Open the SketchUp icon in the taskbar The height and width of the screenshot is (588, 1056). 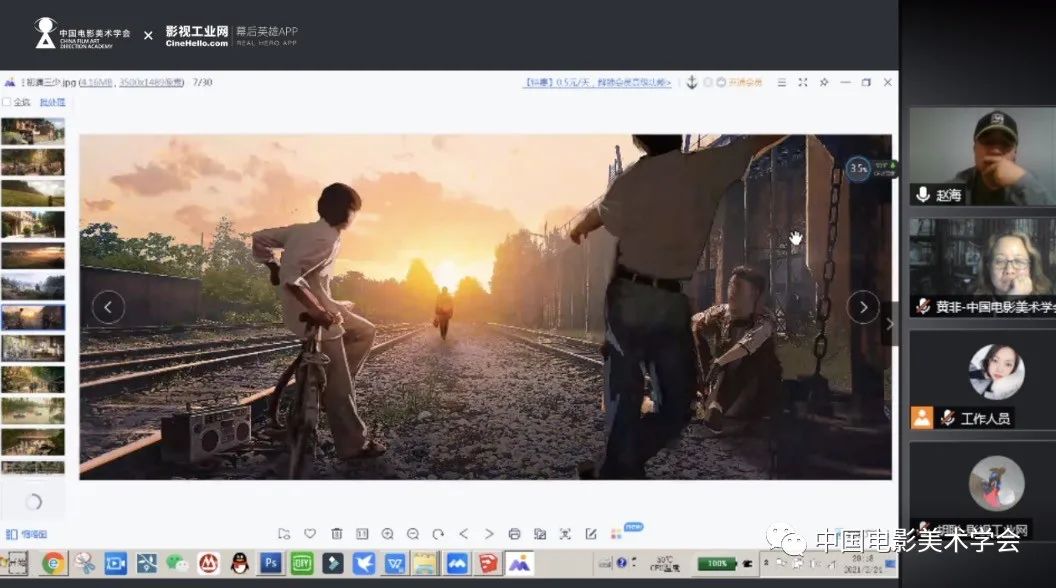(487, 563)
